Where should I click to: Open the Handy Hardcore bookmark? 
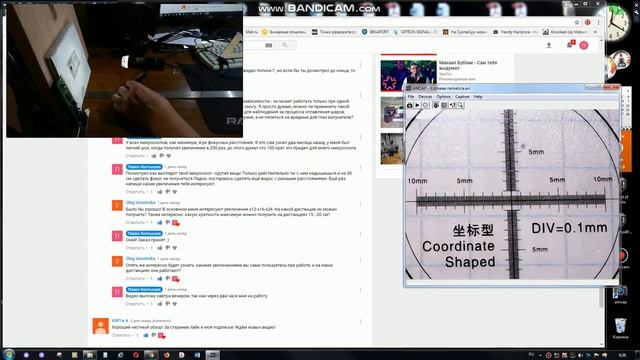coord(516,32)
